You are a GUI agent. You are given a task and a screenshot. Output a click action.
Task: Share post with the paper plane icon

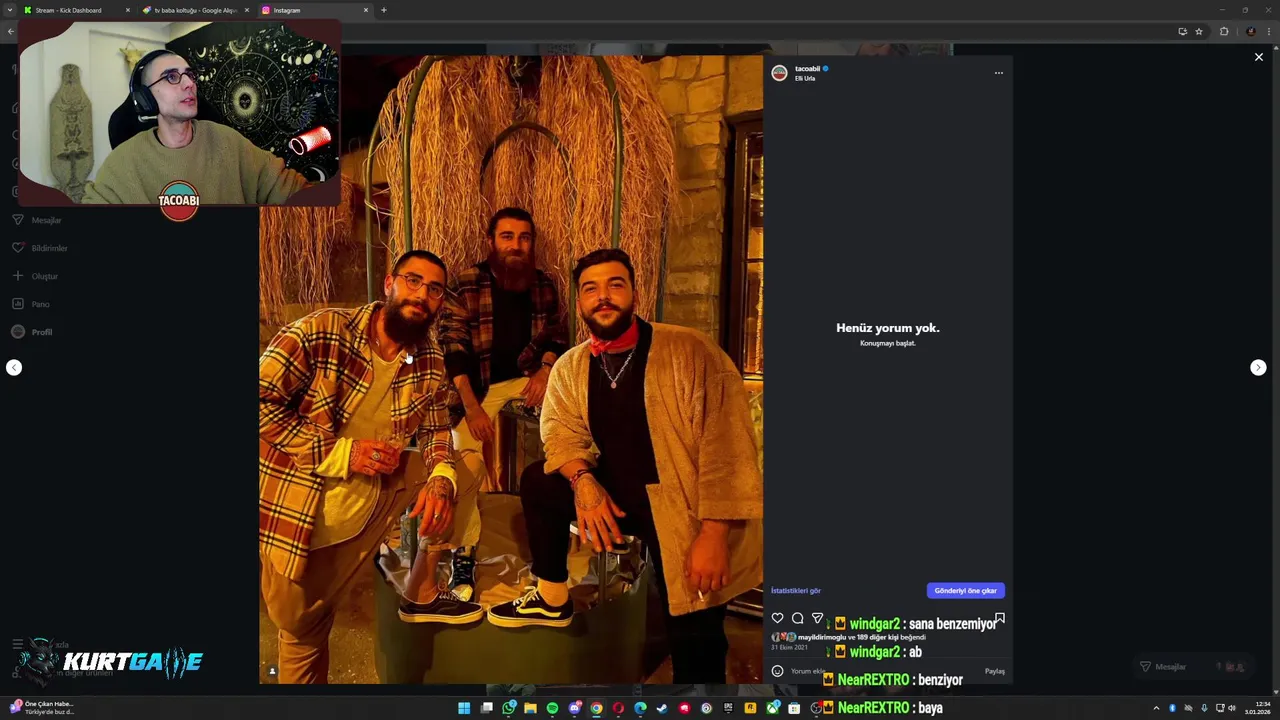tap(817, 619)
